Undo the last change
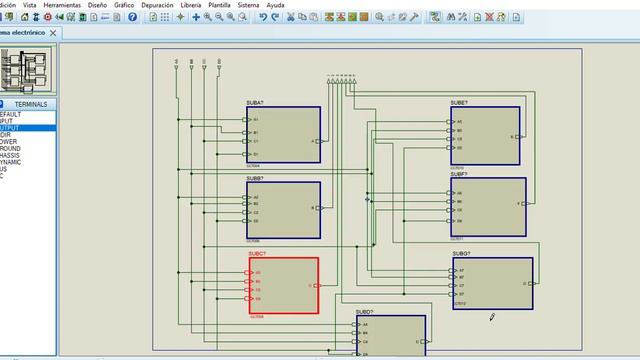 [x=263, y=17]
